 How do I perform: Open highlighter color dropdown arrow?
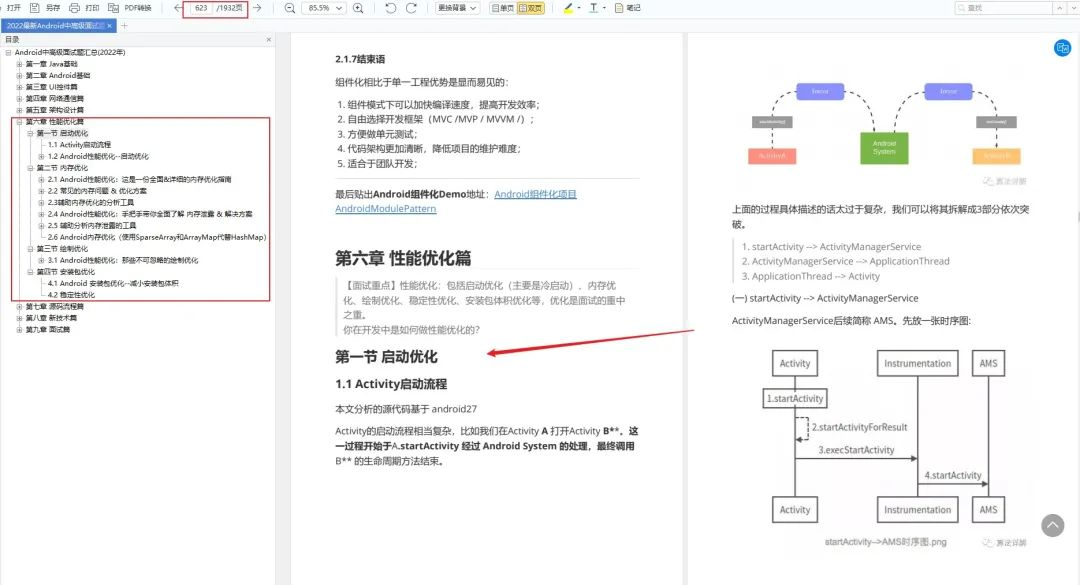(x=579, y=8)
